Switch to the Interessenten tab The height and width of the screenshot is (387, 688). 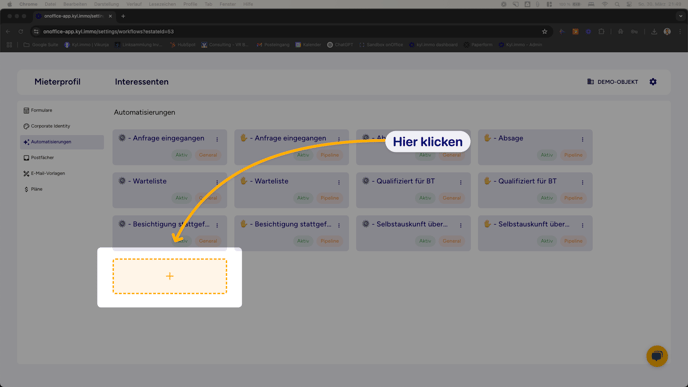click(x=142, y=82)
